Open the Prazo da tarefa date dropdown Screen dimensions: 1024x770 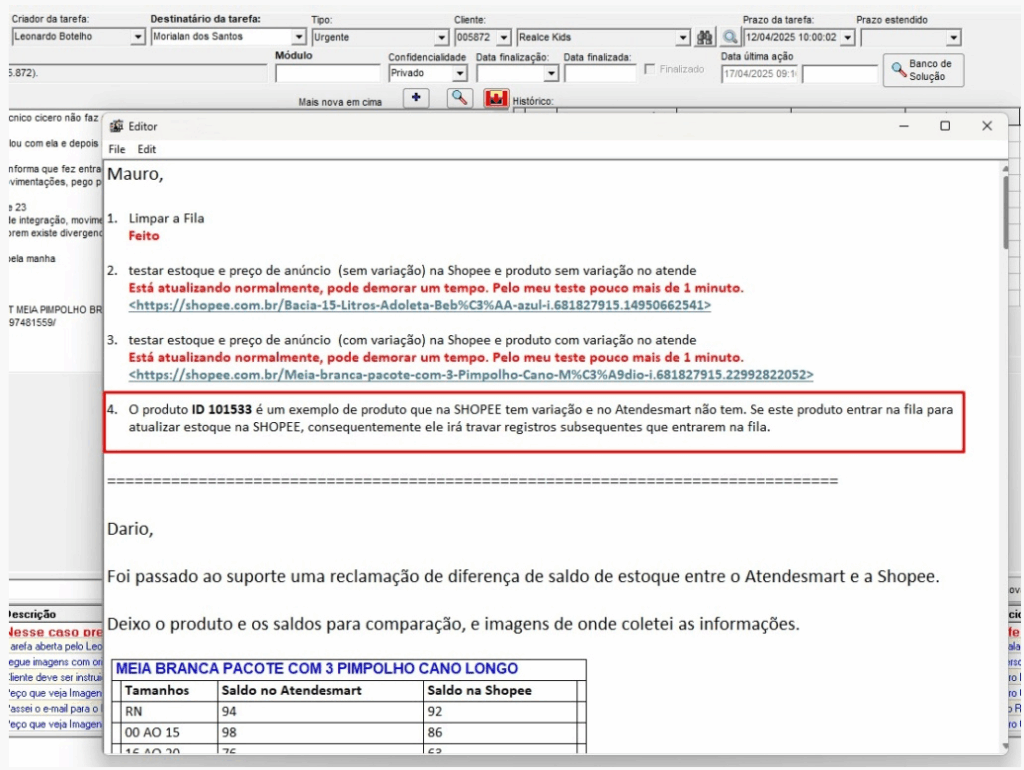(x=848, y=38)
